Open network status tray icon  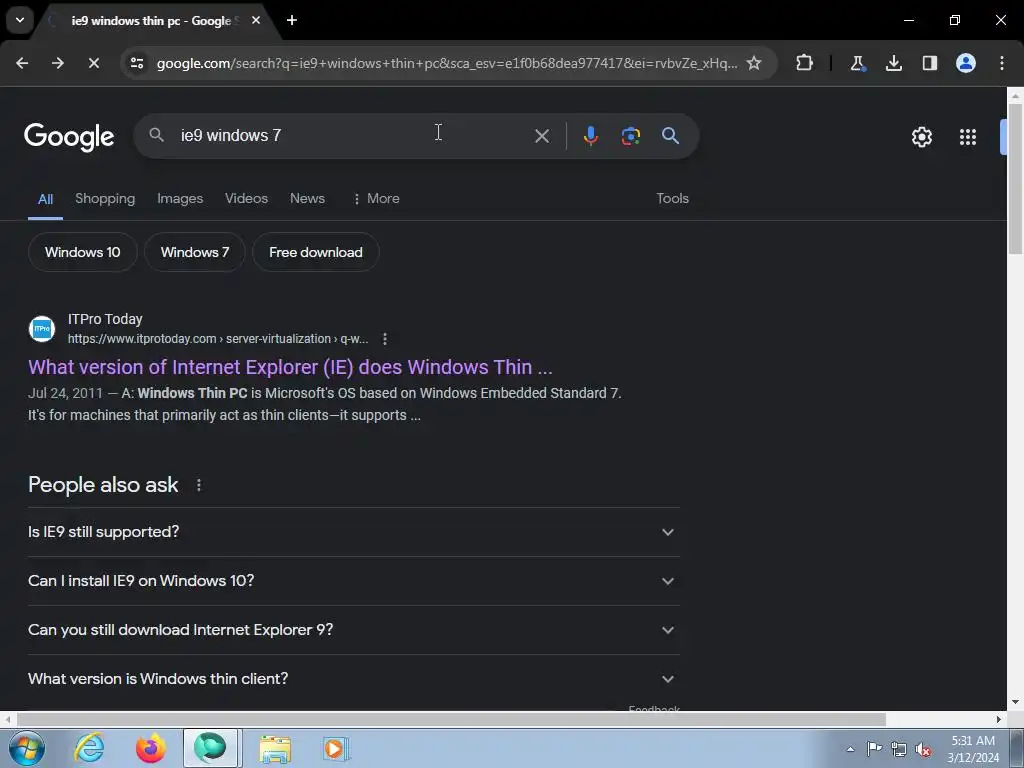(899, 749)
